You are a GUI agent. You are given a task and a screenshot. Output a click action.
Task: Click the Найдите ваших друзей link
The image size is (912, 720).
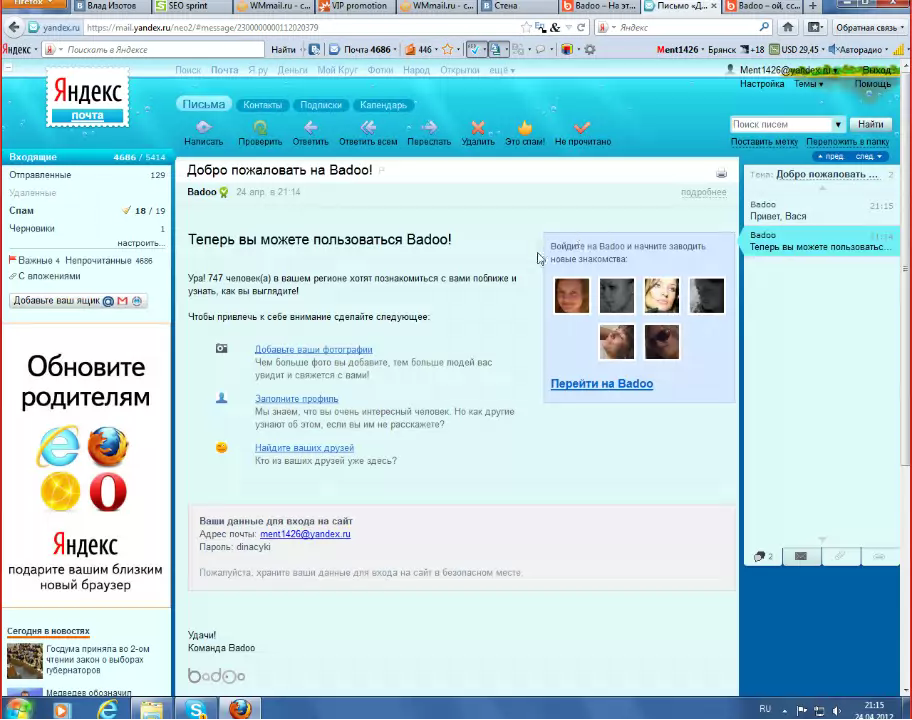coord(304,448)
